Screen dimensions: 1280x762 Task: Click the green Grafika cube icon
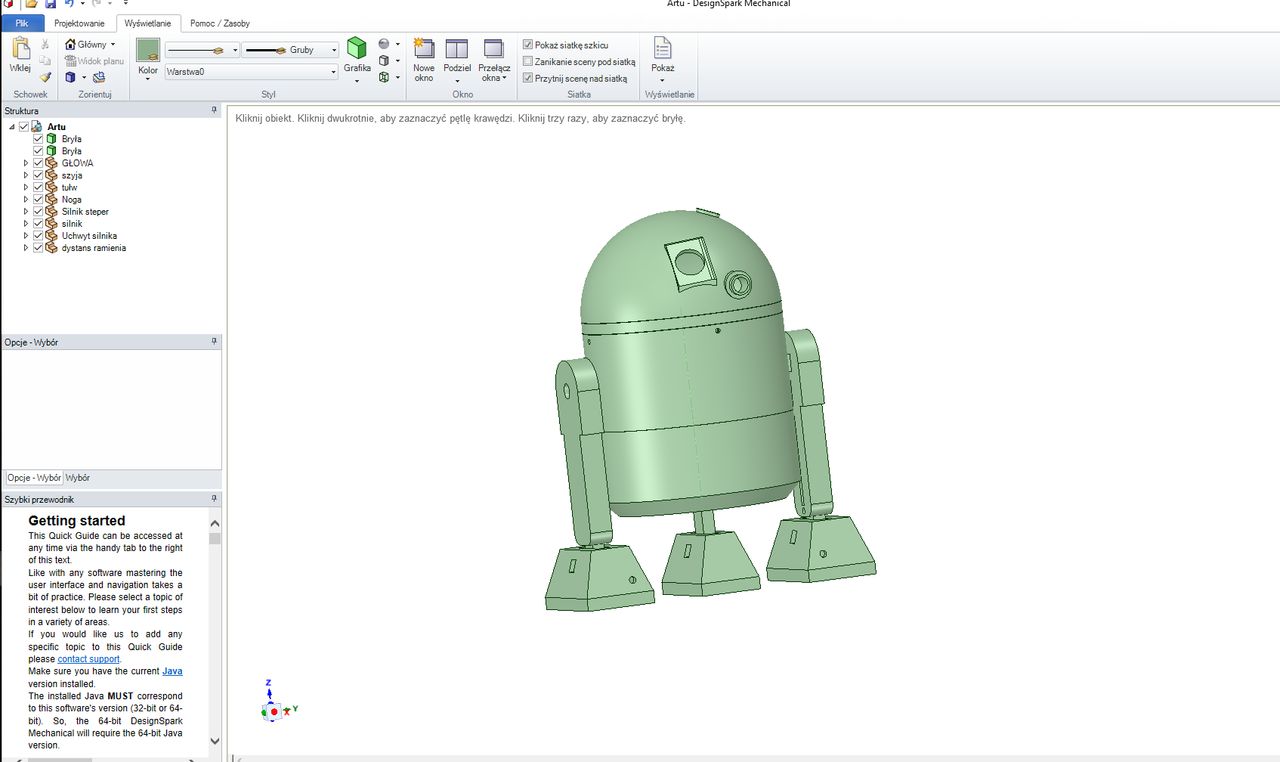(357, 48)
